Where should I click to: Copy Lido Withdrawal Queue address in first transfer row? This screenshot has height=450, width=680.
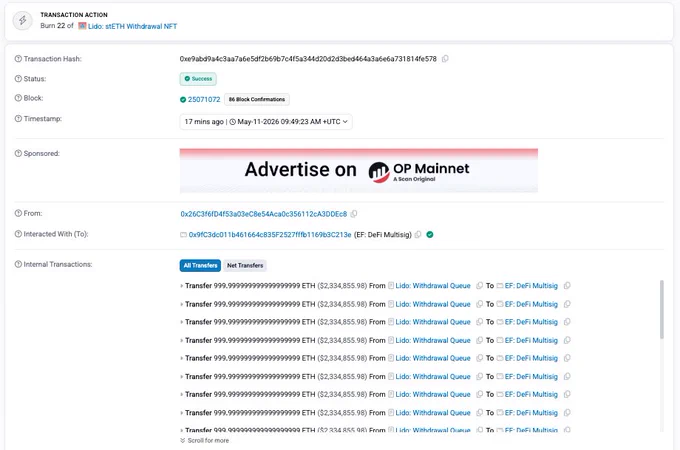coord(479,286)
